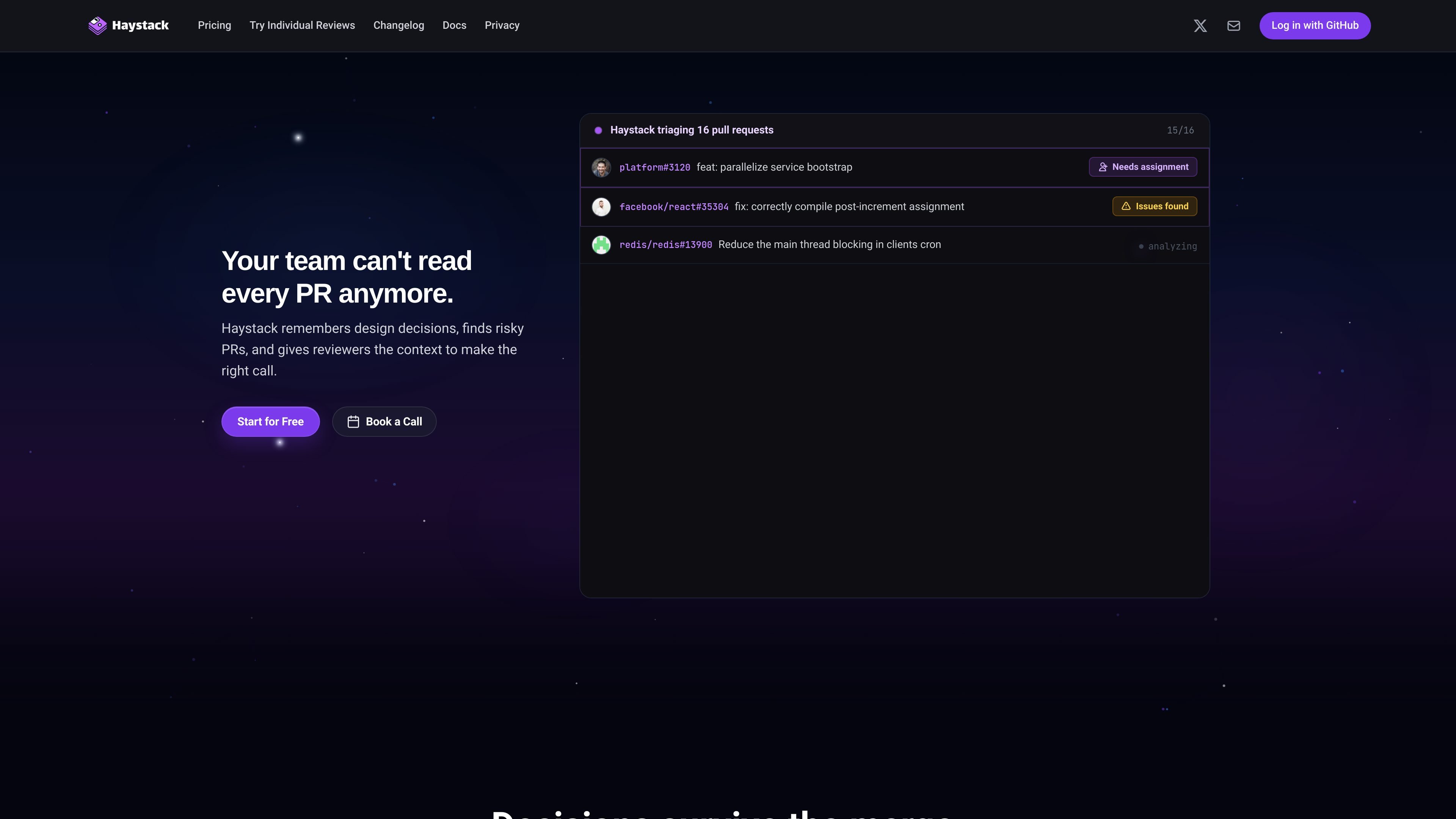Click the Haystack logo icon
This screenshot has height=819, width=1456.
97,25
